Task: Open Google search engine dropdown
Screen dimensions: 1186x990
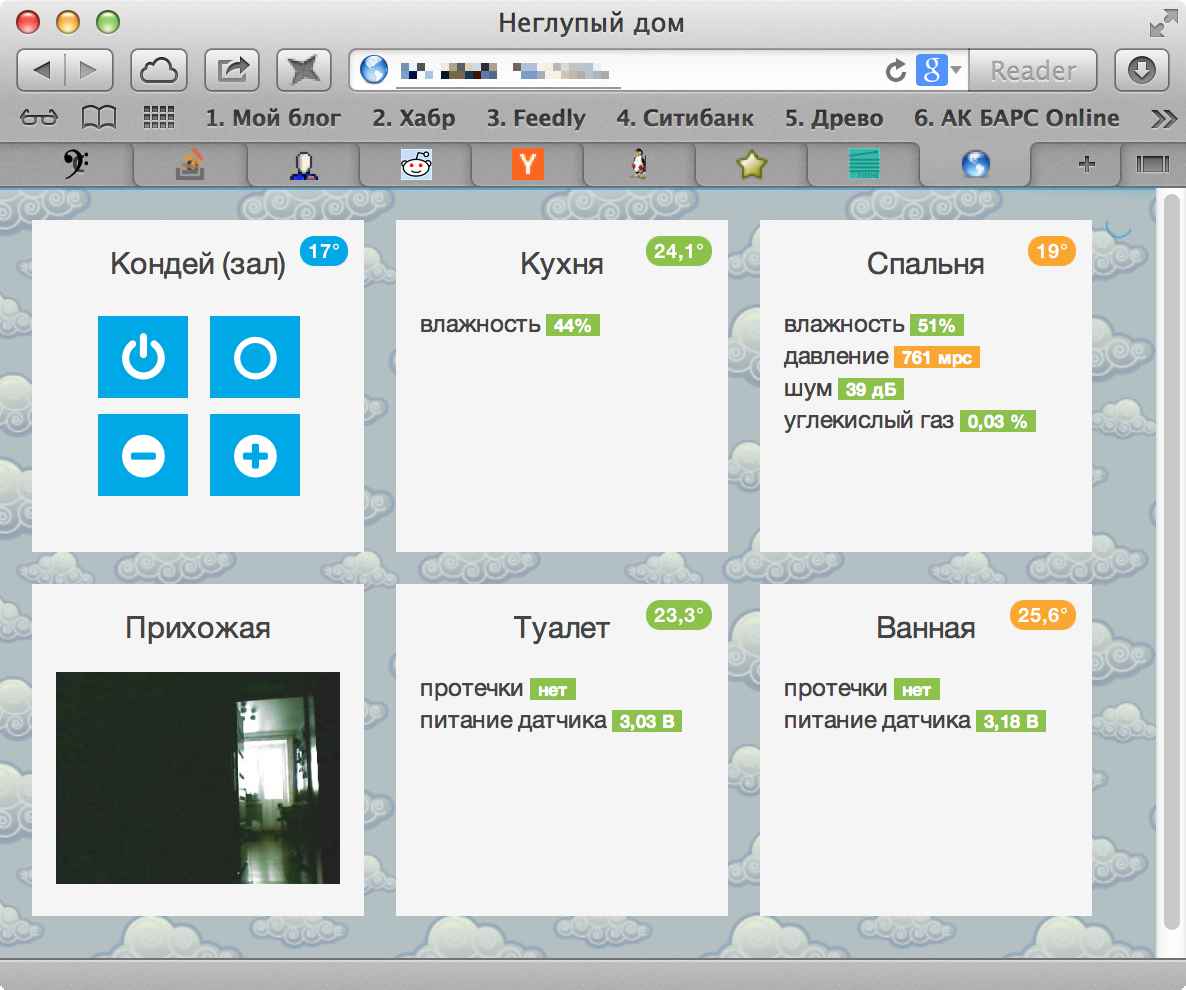Action: (939, 70)
